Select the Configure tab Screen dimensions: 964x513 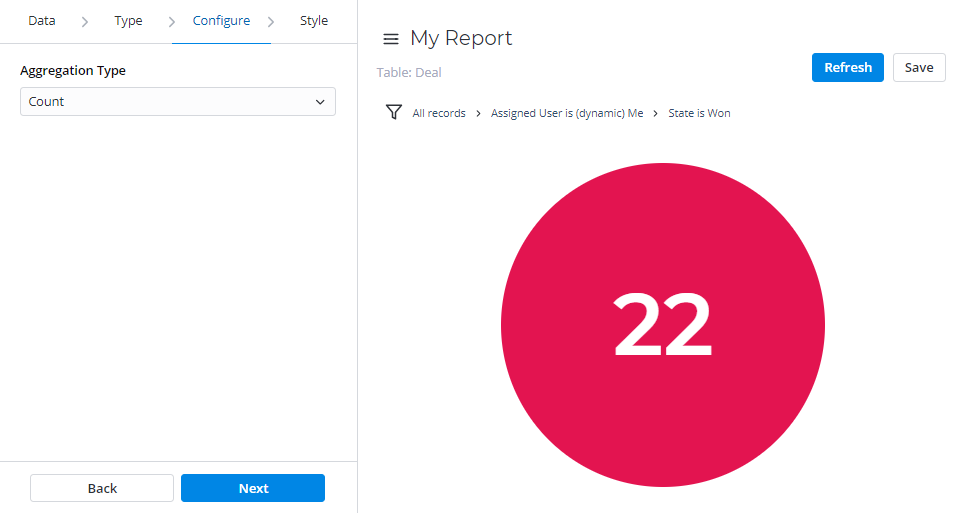click(221, 21)
